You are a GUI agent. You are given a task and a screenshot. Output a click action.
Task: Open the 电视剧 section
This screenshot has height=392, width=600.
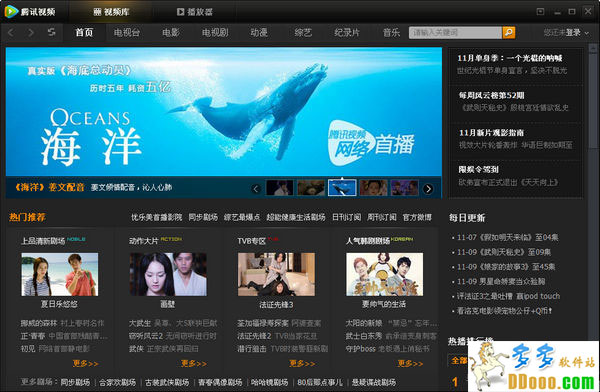[x=215, y=33]
